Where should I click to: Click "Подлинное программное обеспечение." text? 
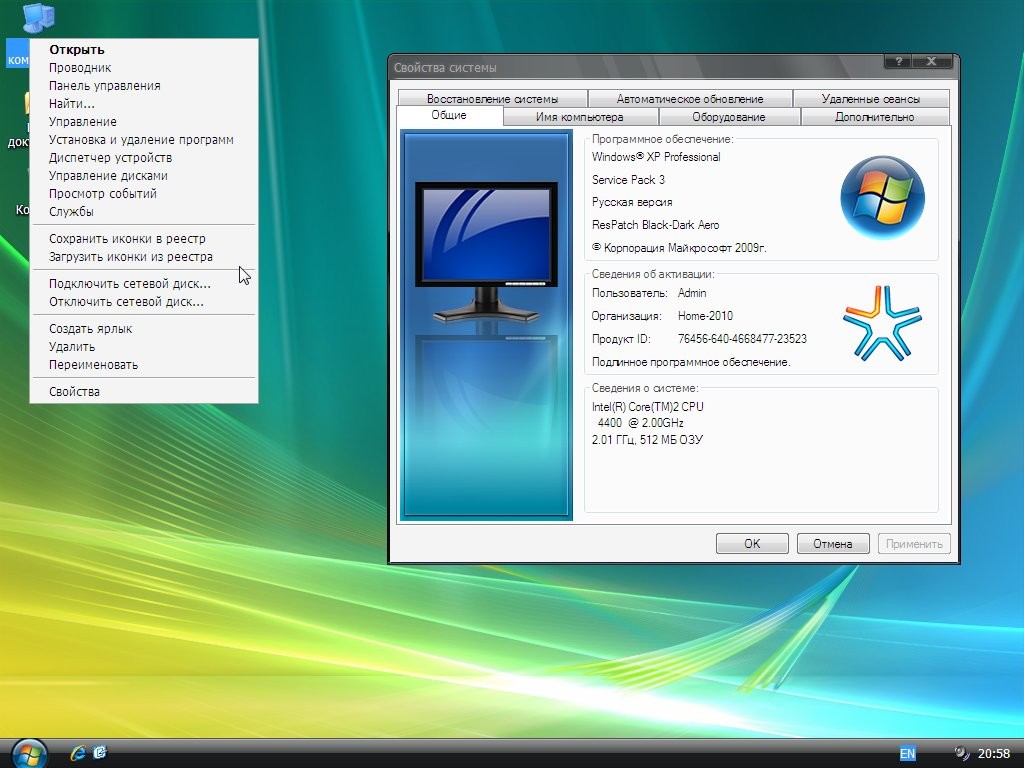click(x=691, y=362)
